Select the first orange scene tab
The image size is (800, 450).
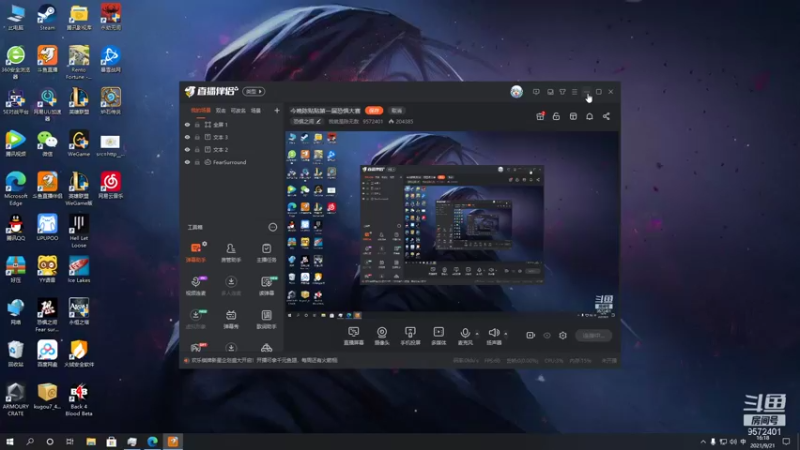click(201, 111)
